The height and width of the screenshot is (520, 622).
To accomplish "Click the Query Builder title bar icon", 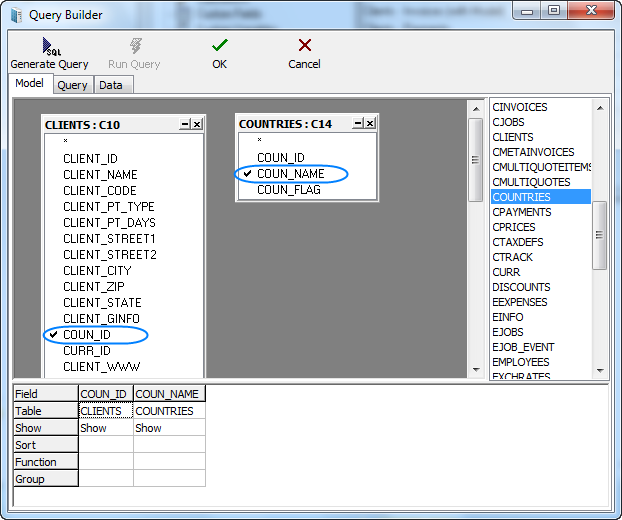I will (17, 15).
